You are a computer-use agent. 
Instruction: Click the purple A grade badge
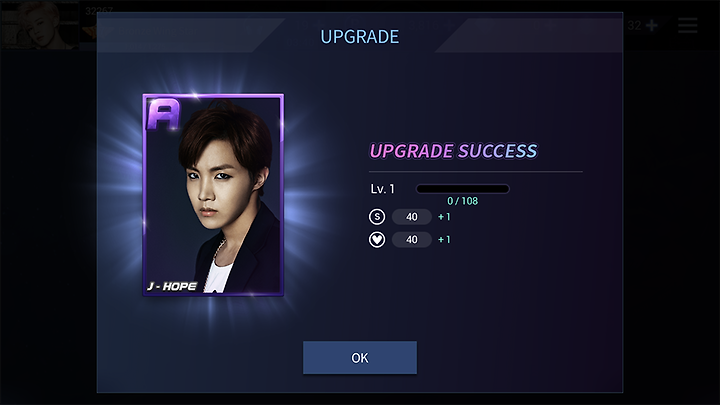[163, 115]
